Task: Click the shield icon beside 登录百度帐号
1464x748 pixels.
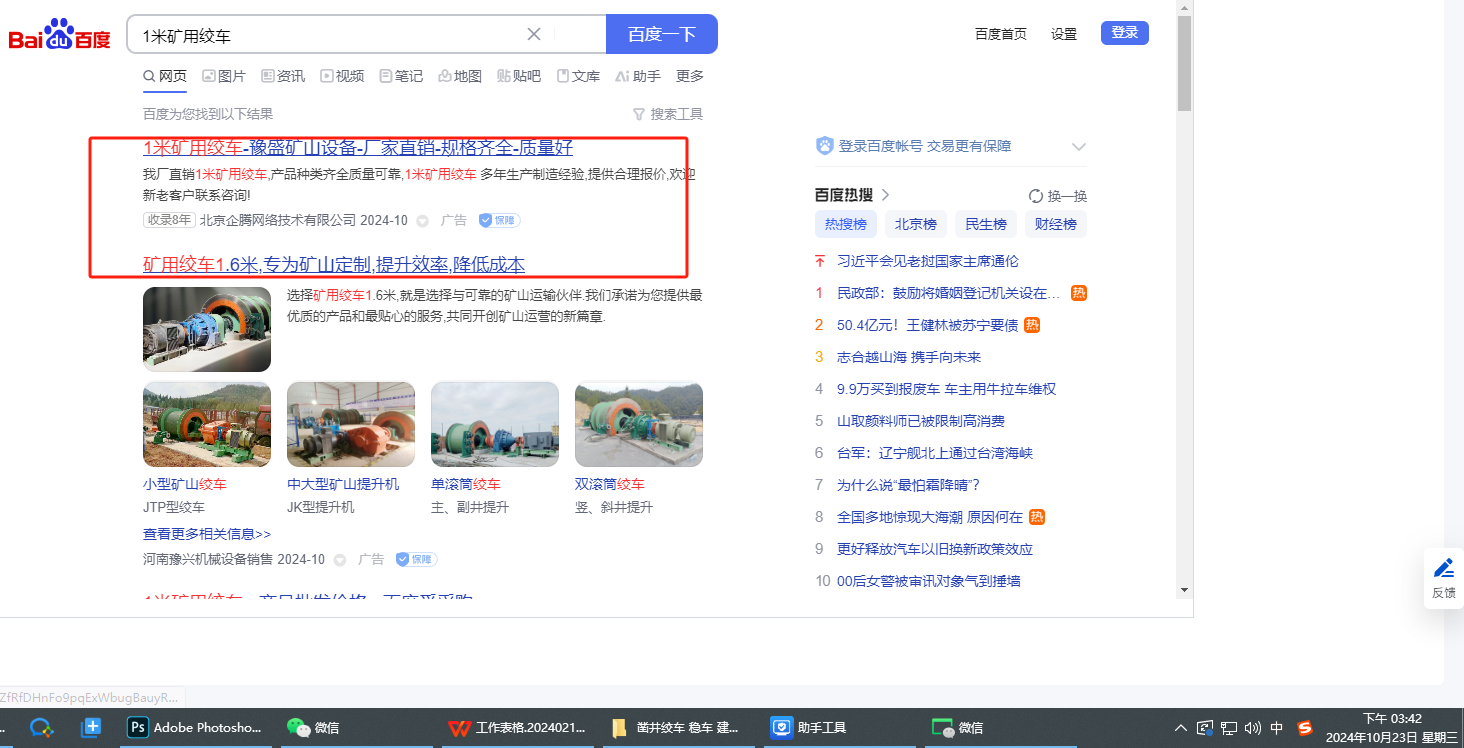Action: click(x=824, y=146)
